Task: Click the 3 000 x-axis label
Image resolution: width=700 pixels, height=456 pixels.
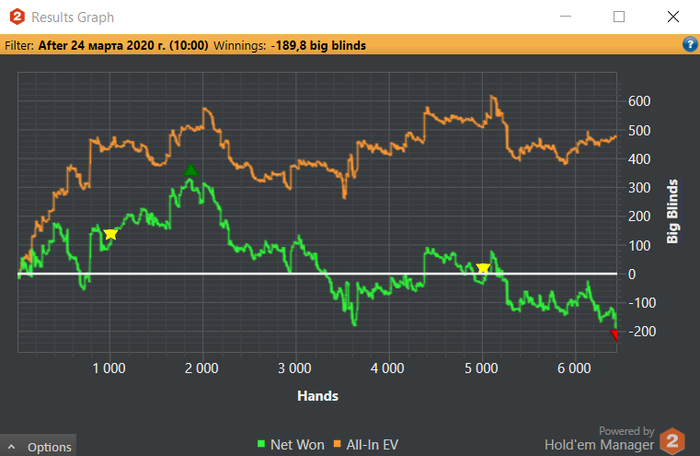Action: [x=295, y=368]
